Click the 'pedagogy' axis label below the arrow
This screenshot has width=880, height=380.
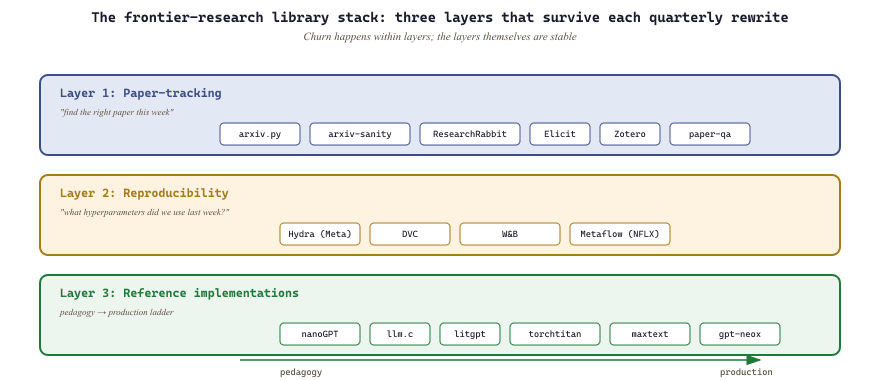(x=301, y=372)
